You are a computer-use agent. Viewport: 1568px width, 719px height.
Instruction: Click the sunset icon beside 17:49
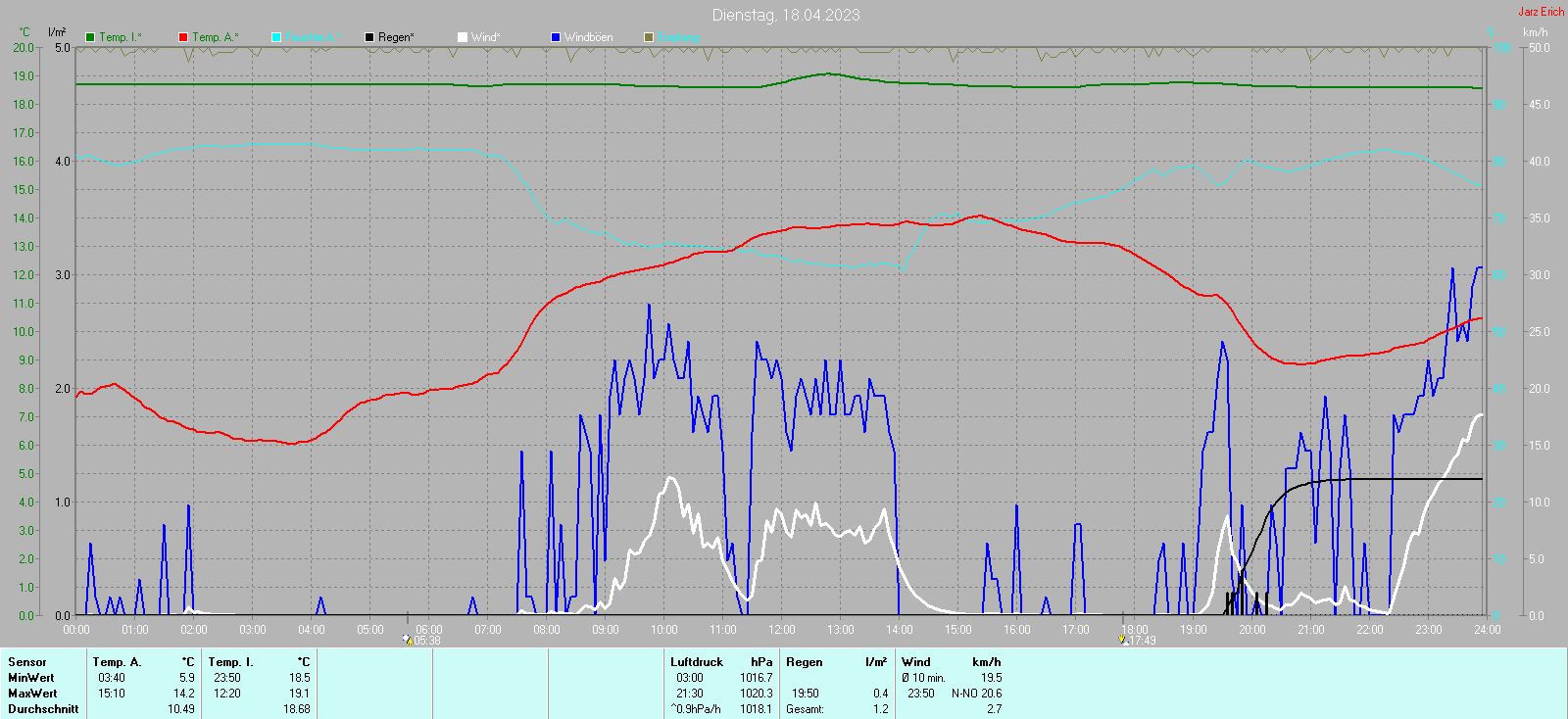[x=1123, y=640]
